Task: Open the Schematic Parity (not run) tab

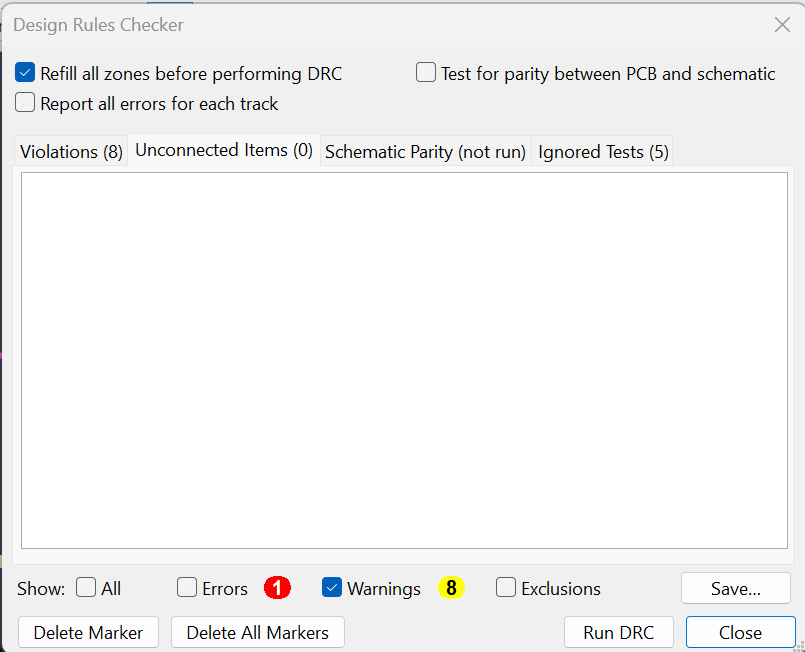Action: [425, 152]
